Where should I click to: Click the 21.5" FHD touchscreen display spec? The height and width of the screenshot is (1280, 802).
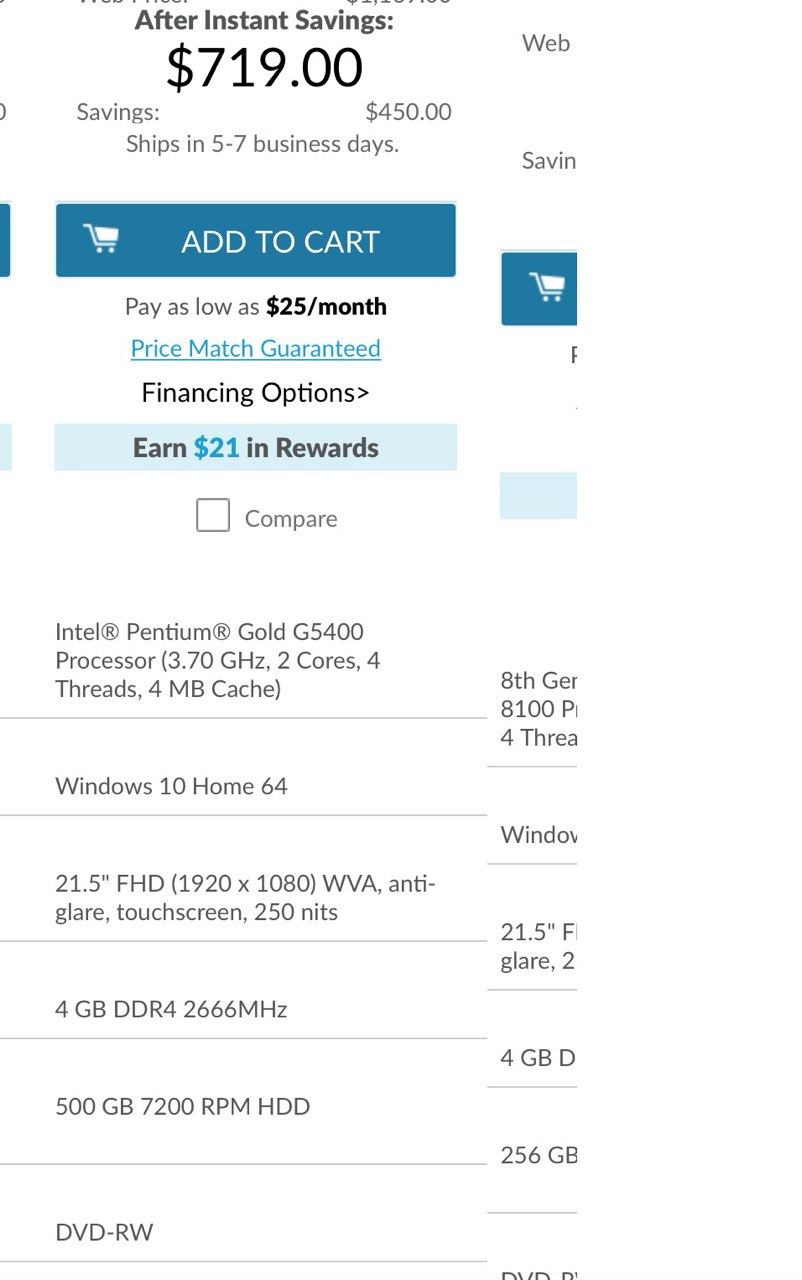pos(245,898)
